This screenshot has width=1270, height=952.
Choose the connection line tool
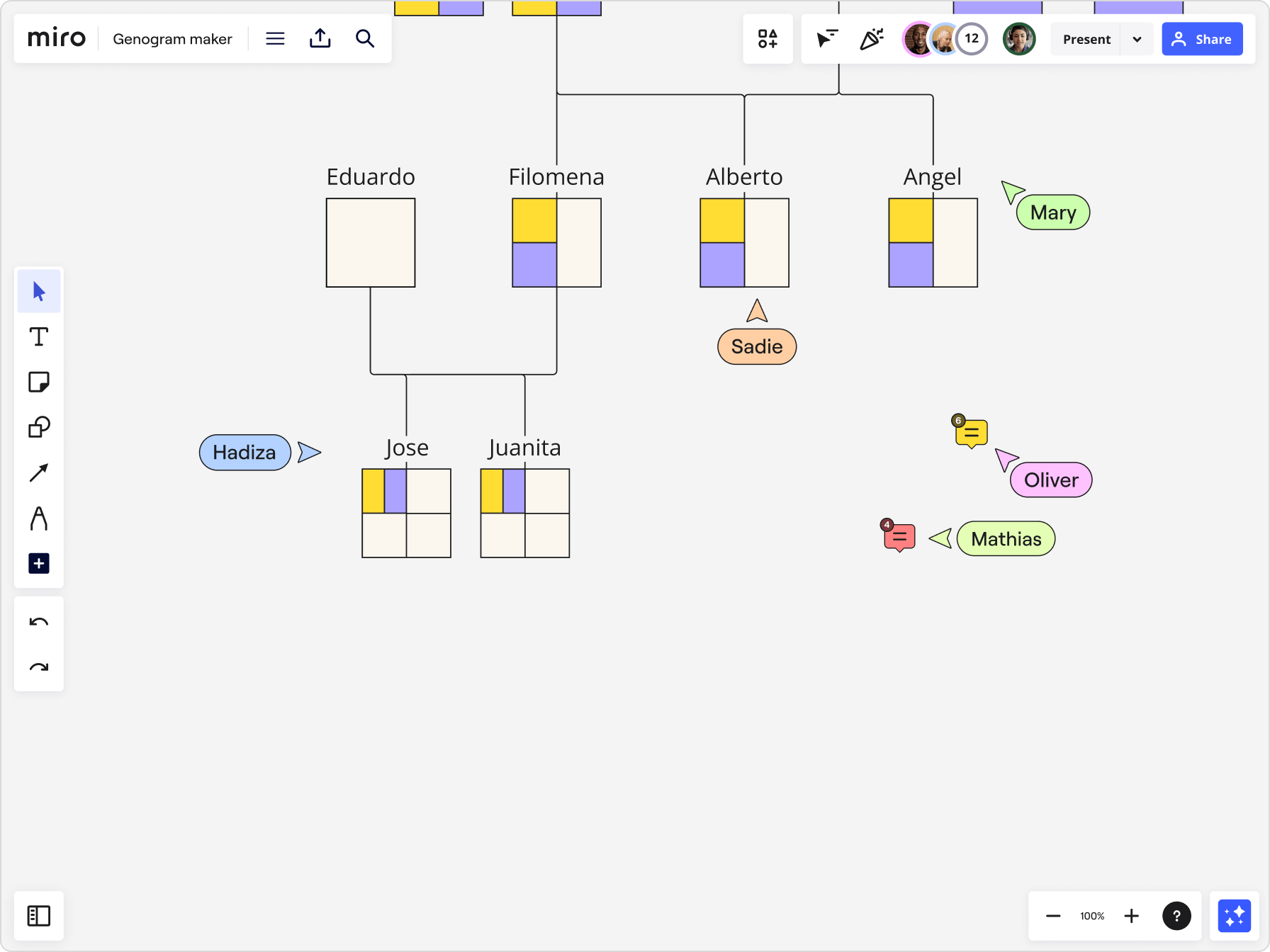coord(39,472)
